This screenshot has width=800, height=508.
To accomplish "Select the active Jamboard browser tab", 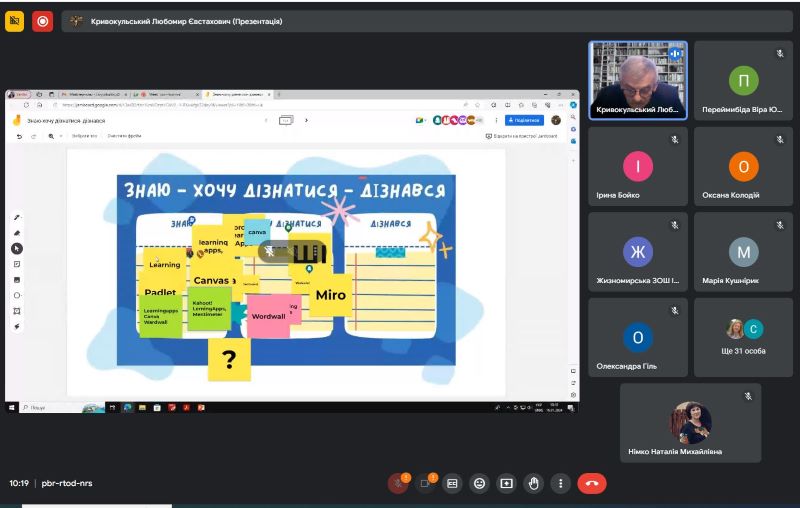I will click(238, 94).
